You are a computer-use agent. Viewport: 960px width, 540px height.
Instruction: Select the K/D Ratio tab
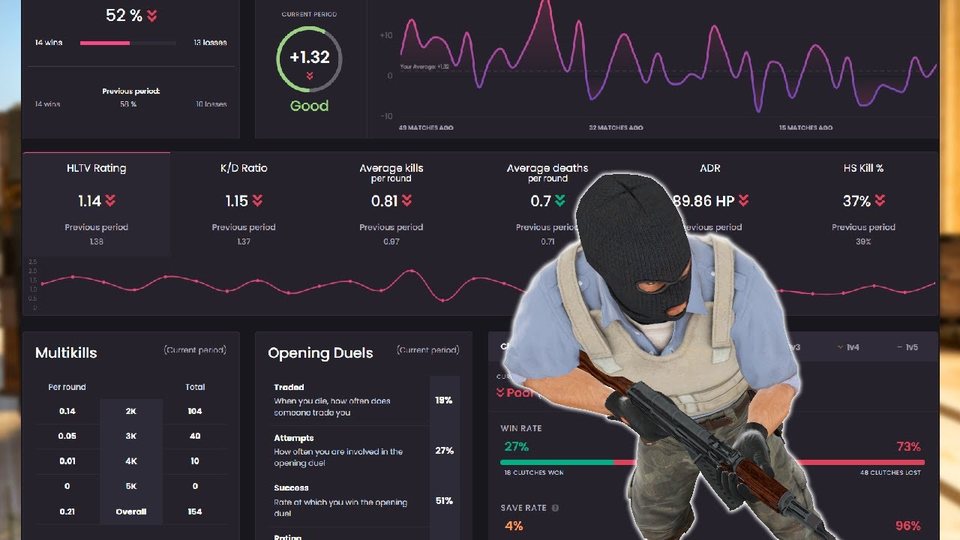(244, 204)
